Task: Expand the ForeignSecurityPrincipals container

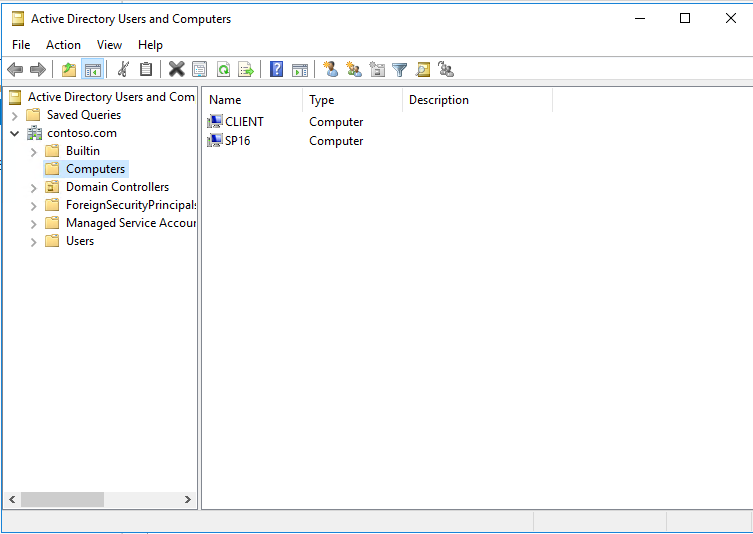Action: [34, 206]
